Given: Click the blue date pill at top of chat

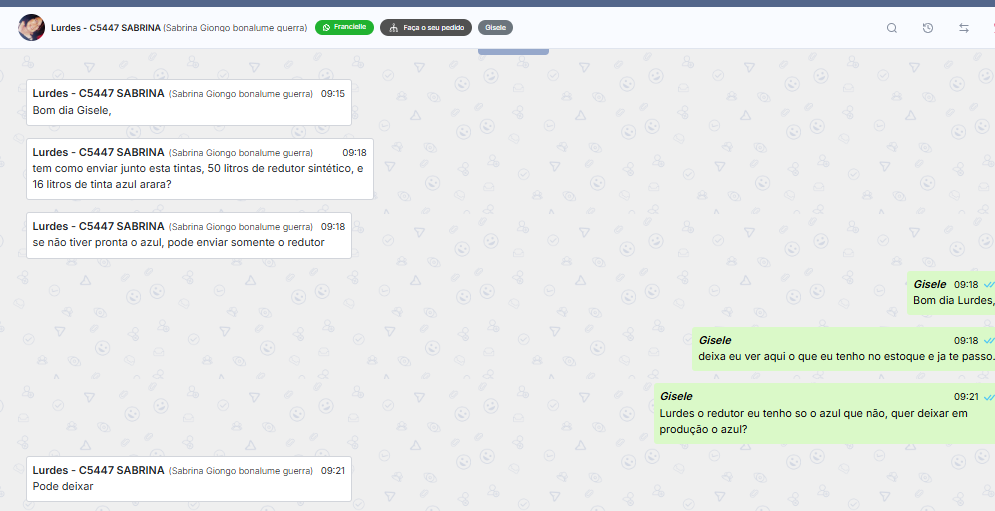Looking at the screenshot, I should (513, 49).
